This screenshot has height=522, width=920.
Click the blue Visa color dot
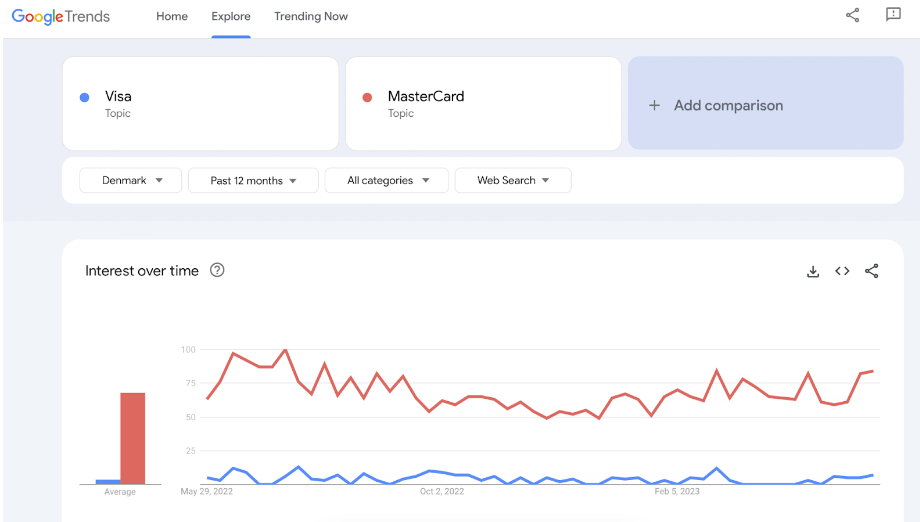click(x=85, y=97)
